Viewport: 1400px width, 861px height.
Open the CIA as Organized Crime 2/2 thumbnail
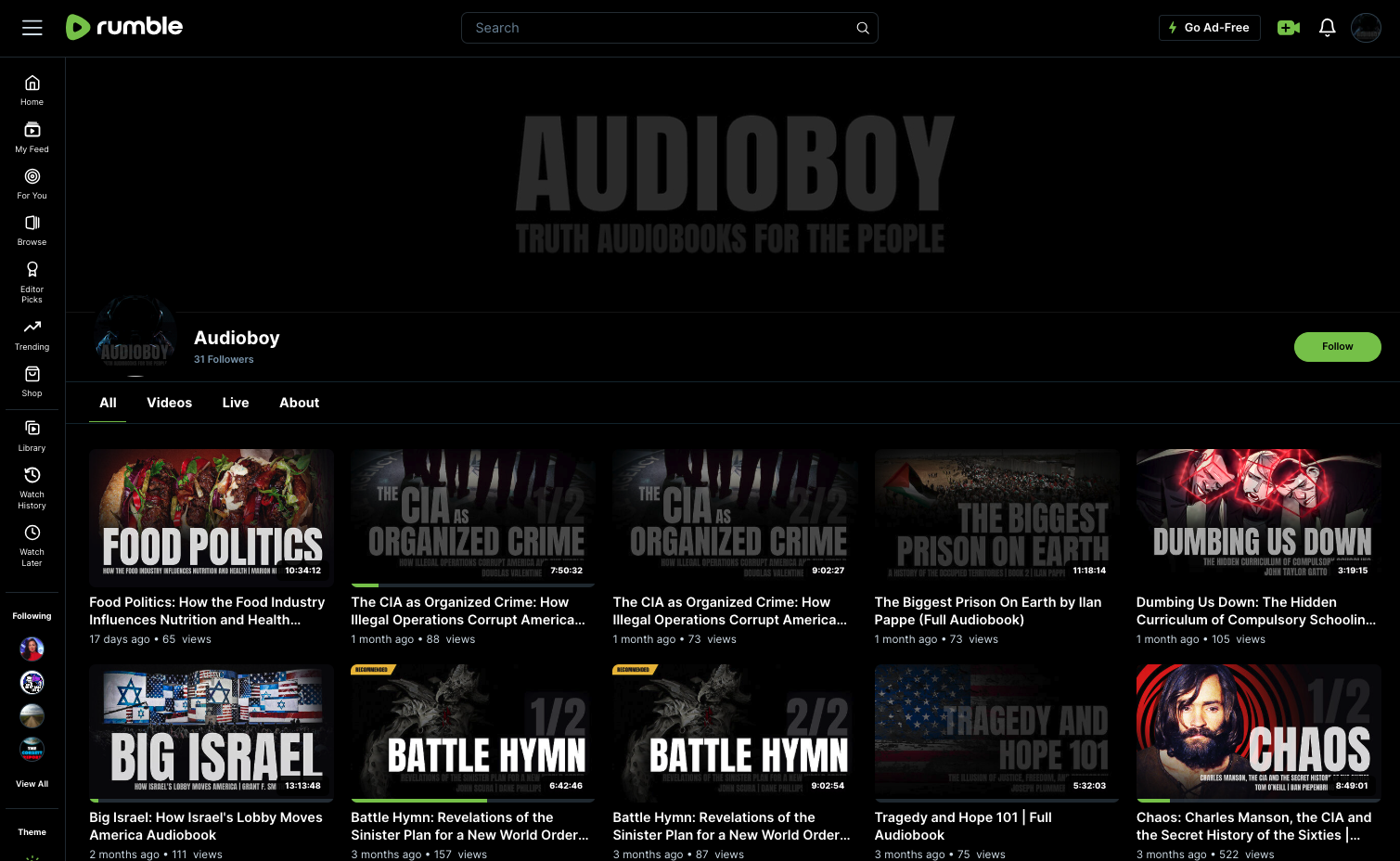pyautogui.click(x=735, y=518)
